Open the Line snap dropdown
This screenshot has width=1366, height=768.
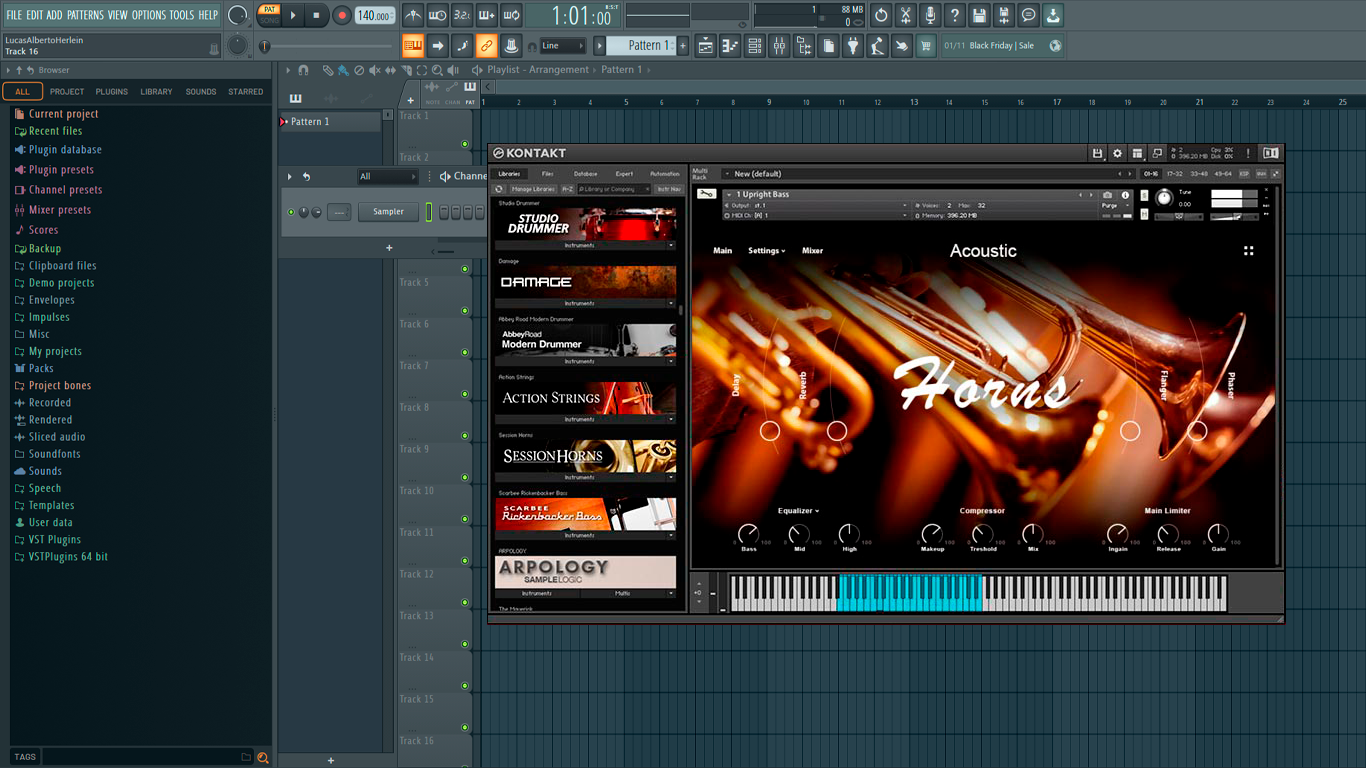(562, 45)
